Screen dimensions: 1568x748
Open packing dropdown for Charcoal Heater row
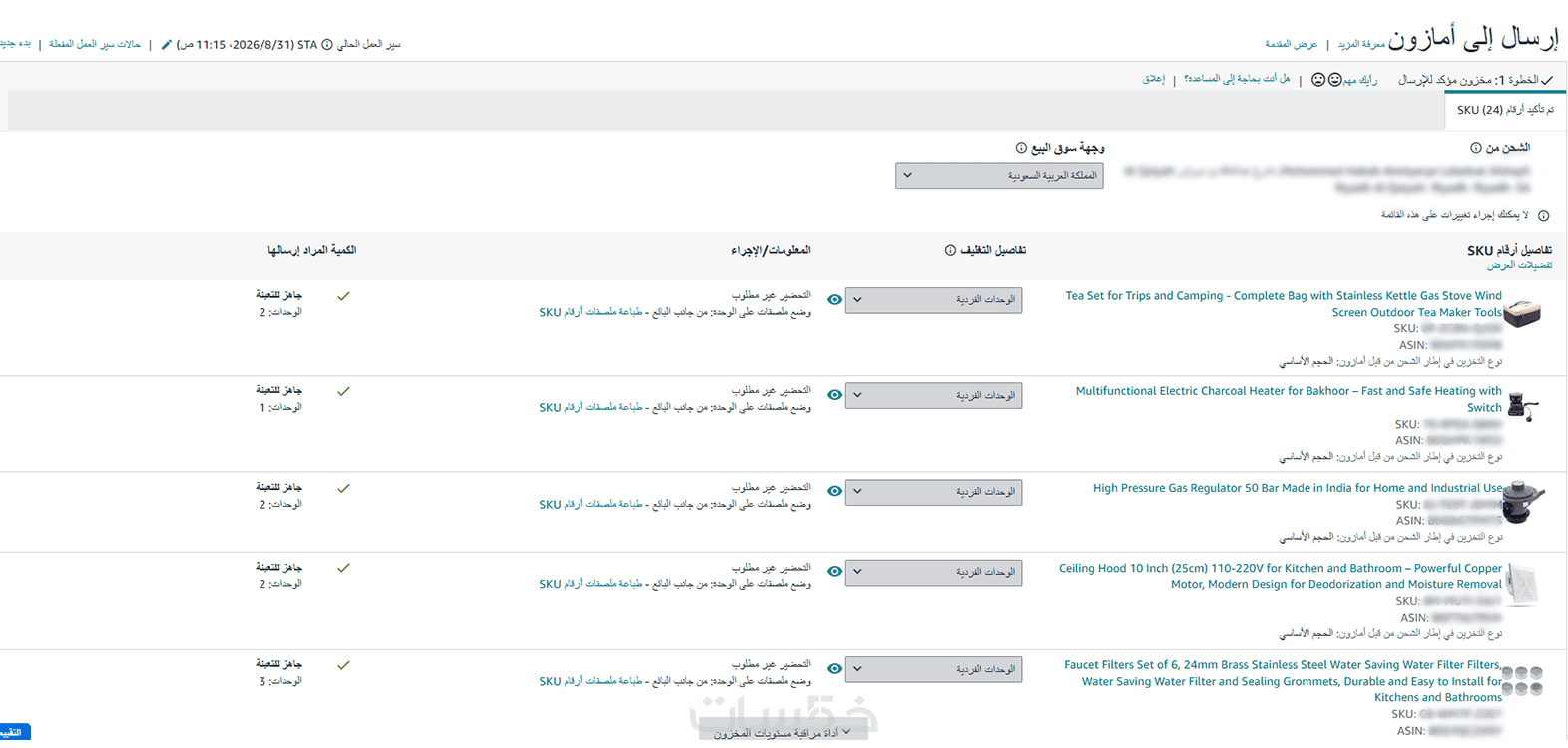(x=933, y=396)
